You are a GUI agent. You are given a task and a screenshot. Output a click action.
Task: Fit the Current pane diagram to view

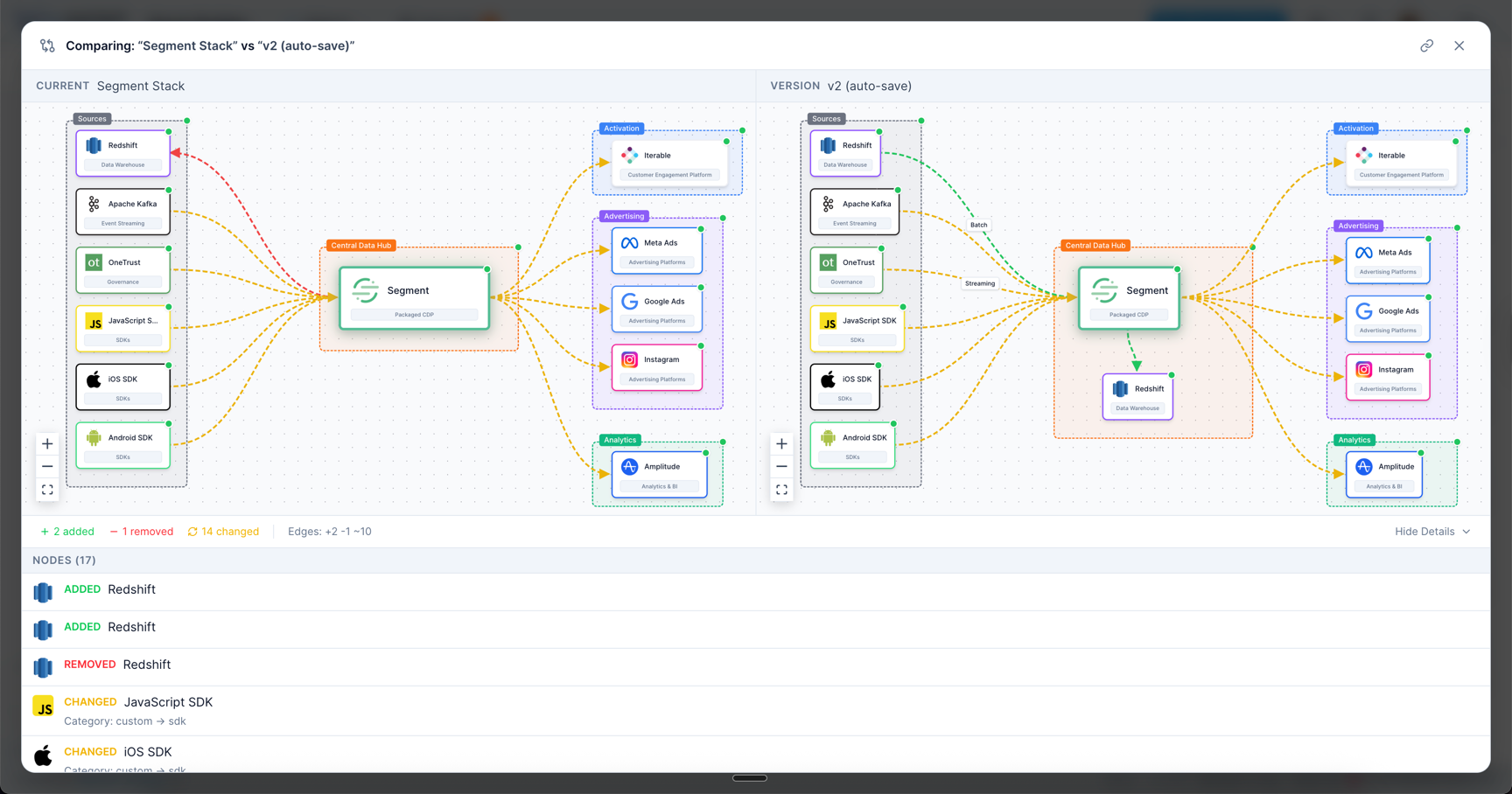click(47, 490)
